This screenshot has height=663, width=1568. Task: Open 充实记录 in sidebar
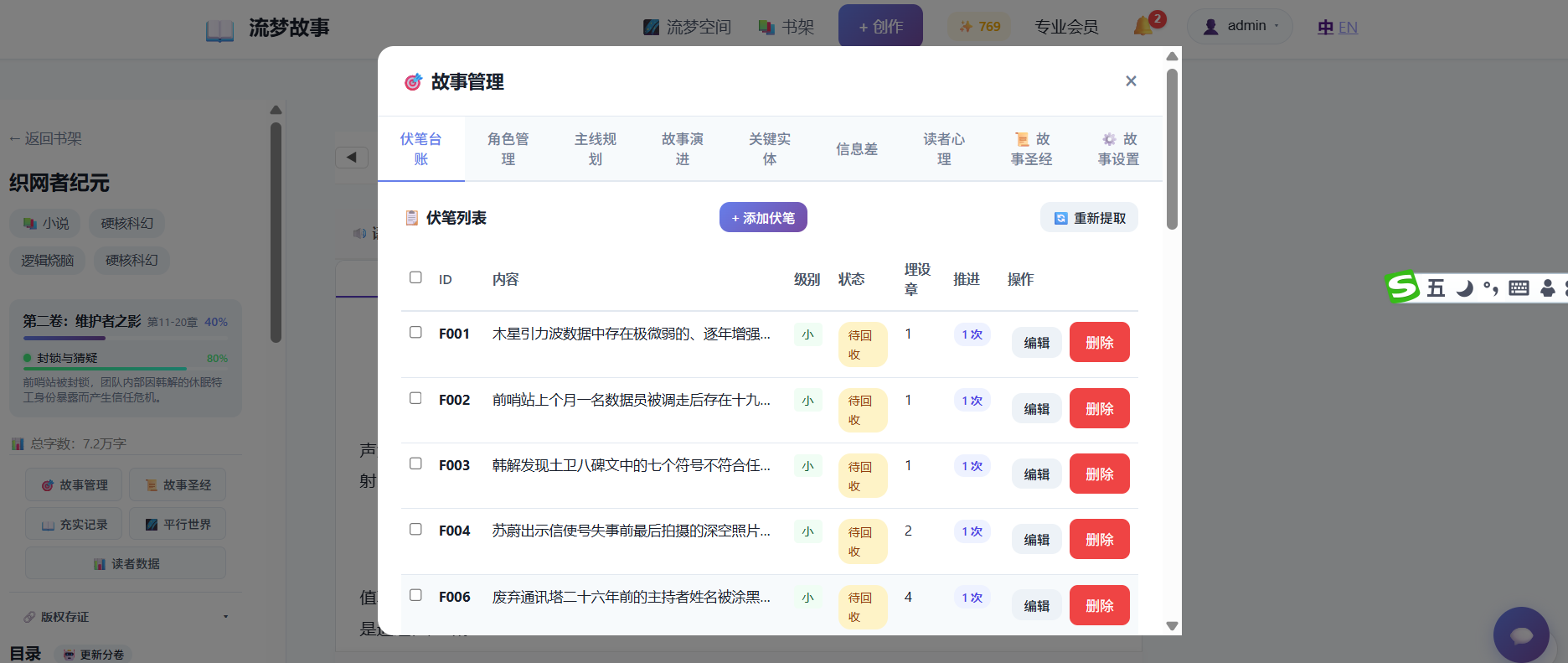[74, 524]
